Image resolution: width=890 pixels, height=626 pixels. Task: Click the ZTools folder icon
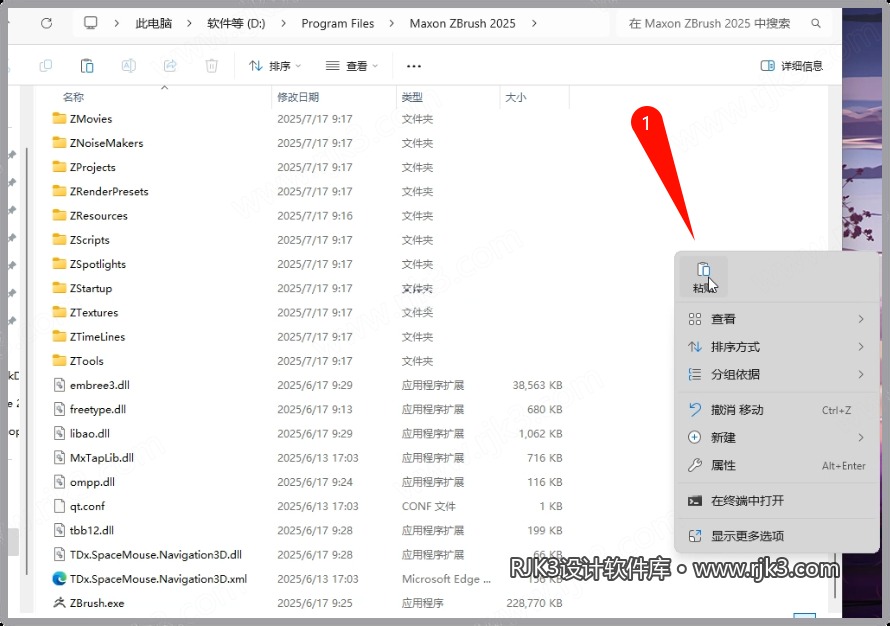(59, 360)
